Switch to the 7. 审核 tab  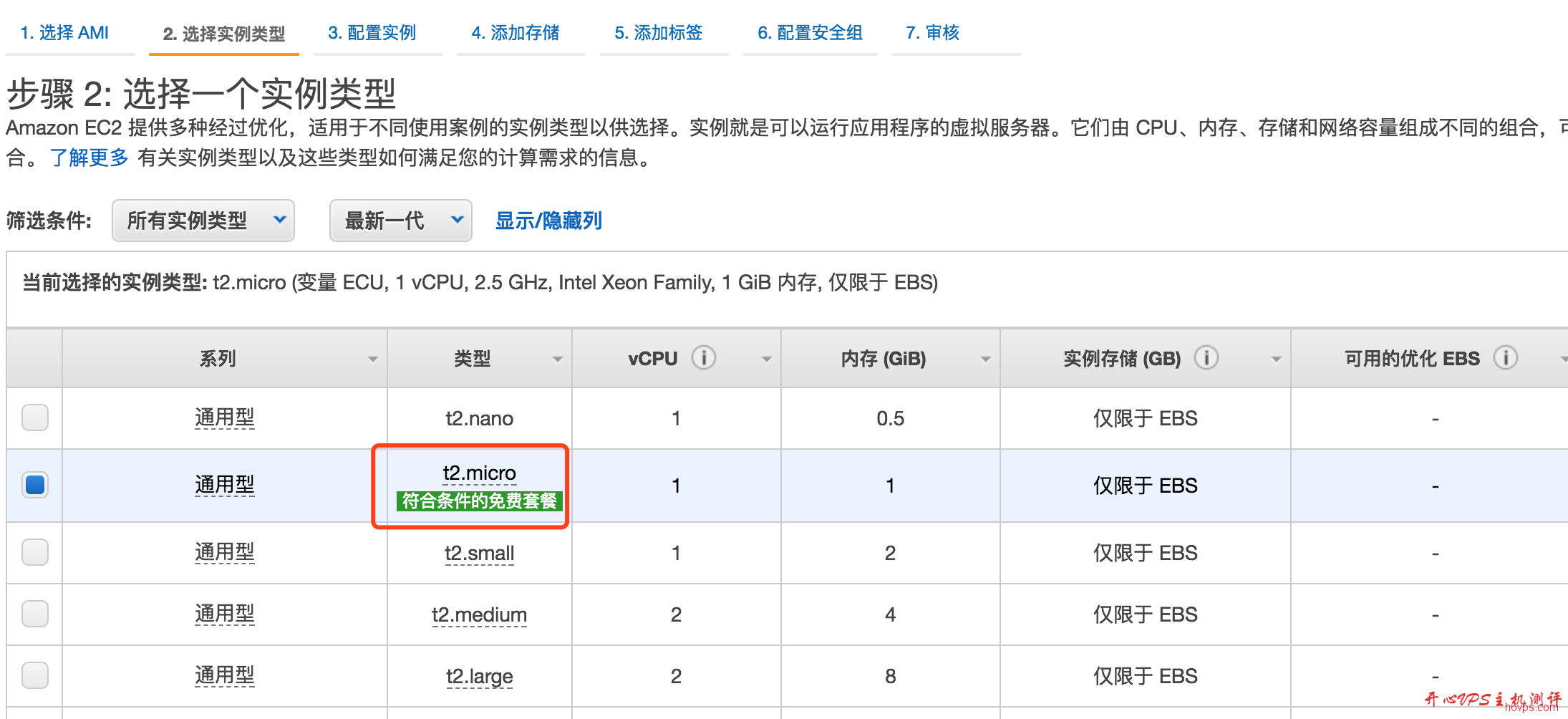931,33
